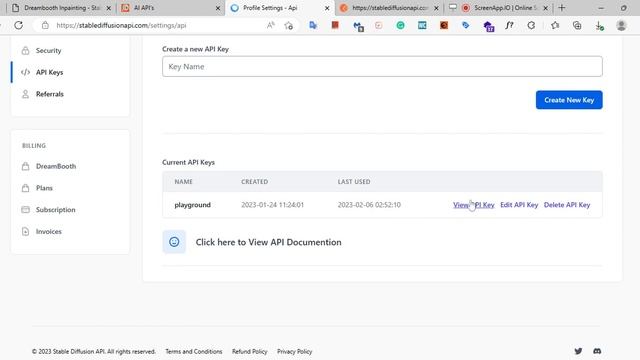Click here to View API Documention
Viewport: 640px width, 360px height.
269,242
